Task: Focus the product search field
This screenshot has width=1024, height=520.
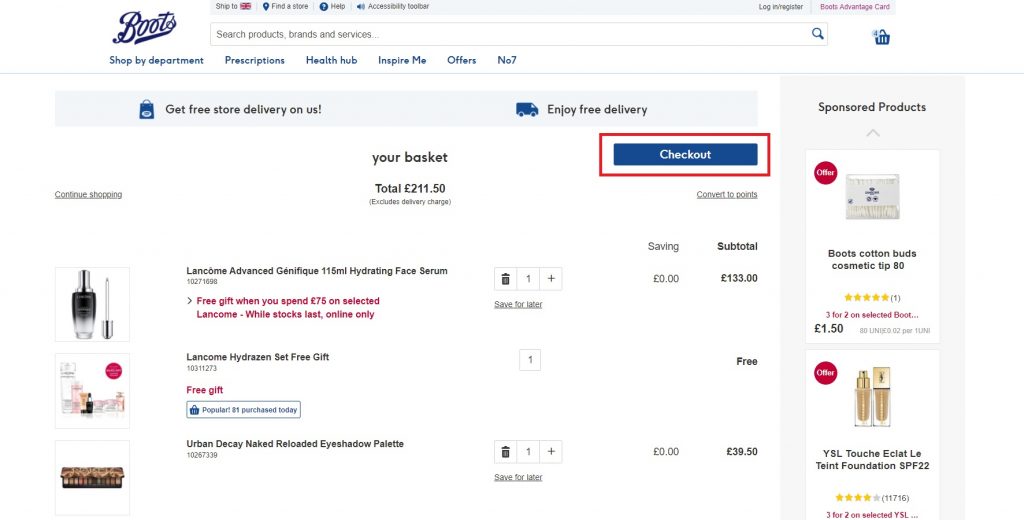Action: click(x=510, y=34)
